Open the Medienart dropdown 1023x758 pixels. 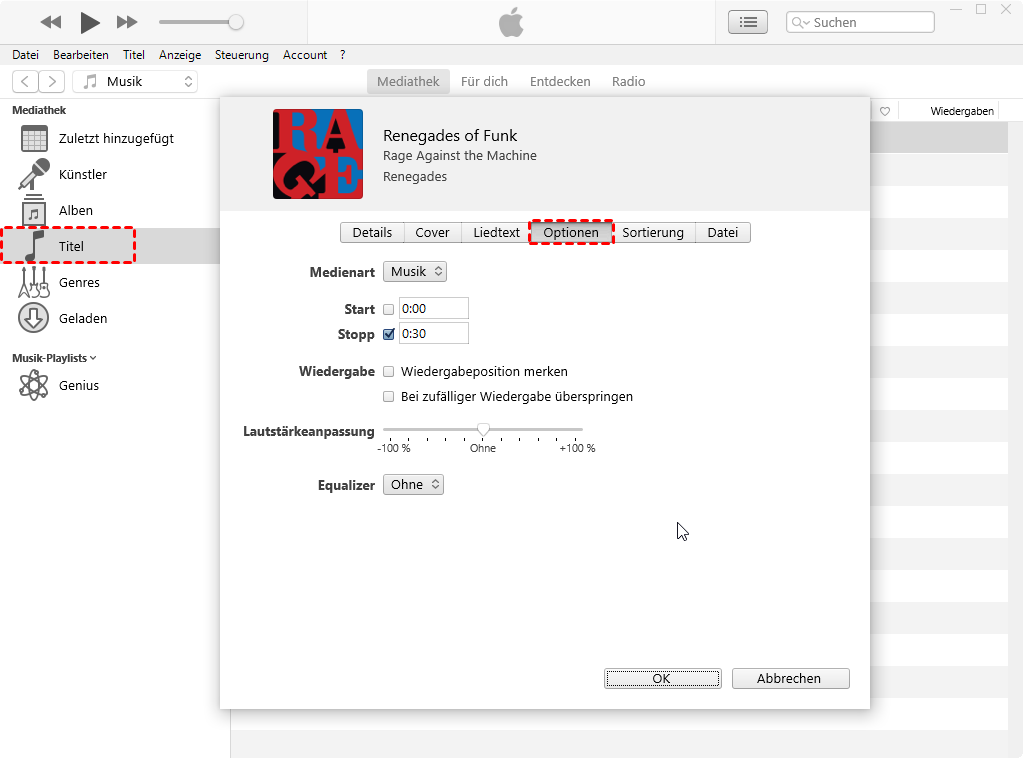pos(415,272)
